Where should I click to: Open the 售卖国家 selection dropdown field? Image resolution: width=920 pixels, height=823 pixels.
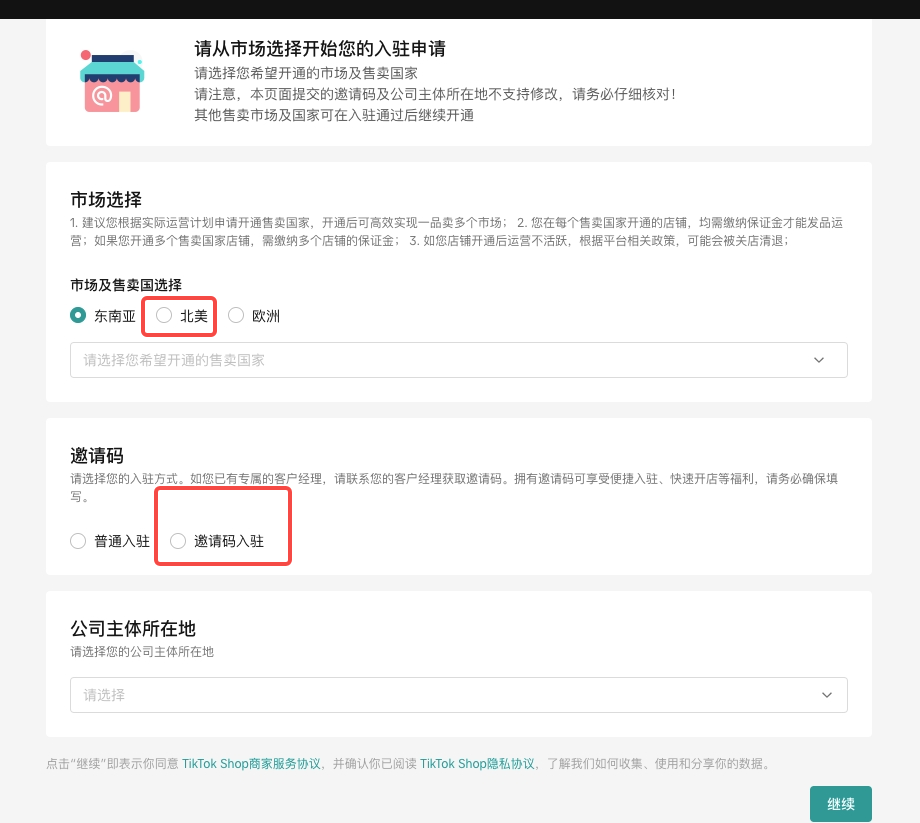click(440, 360)
